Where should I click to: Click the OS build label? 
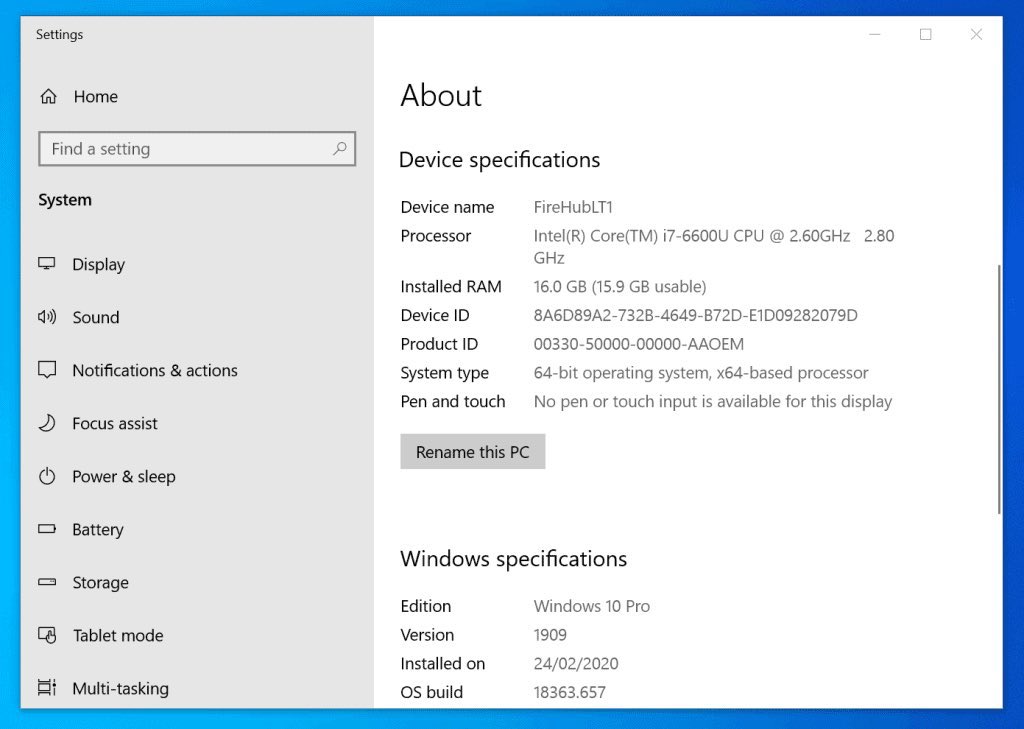click(x=431, y=692)
